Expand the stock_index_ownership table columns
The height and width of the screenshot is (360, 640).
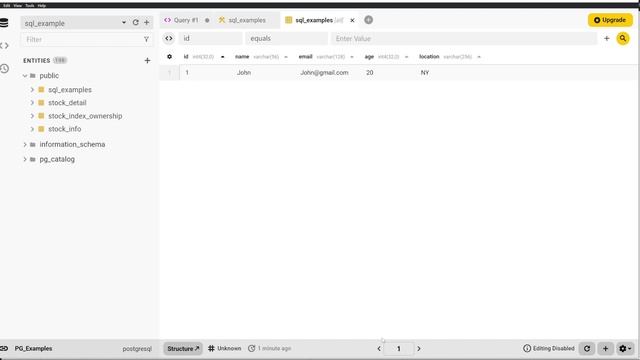[x=32, y=116]
